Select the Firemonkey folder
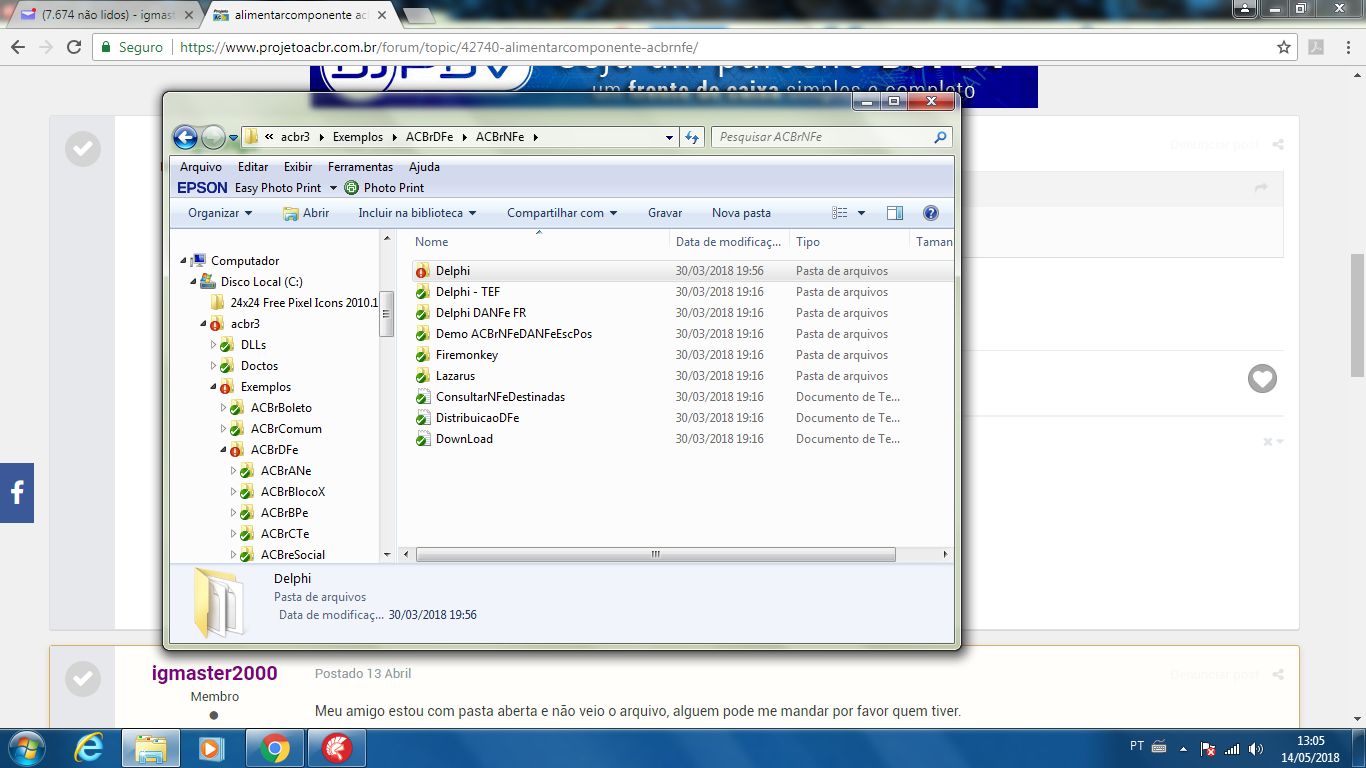1366x768 pixels. (x=467, y=355)
